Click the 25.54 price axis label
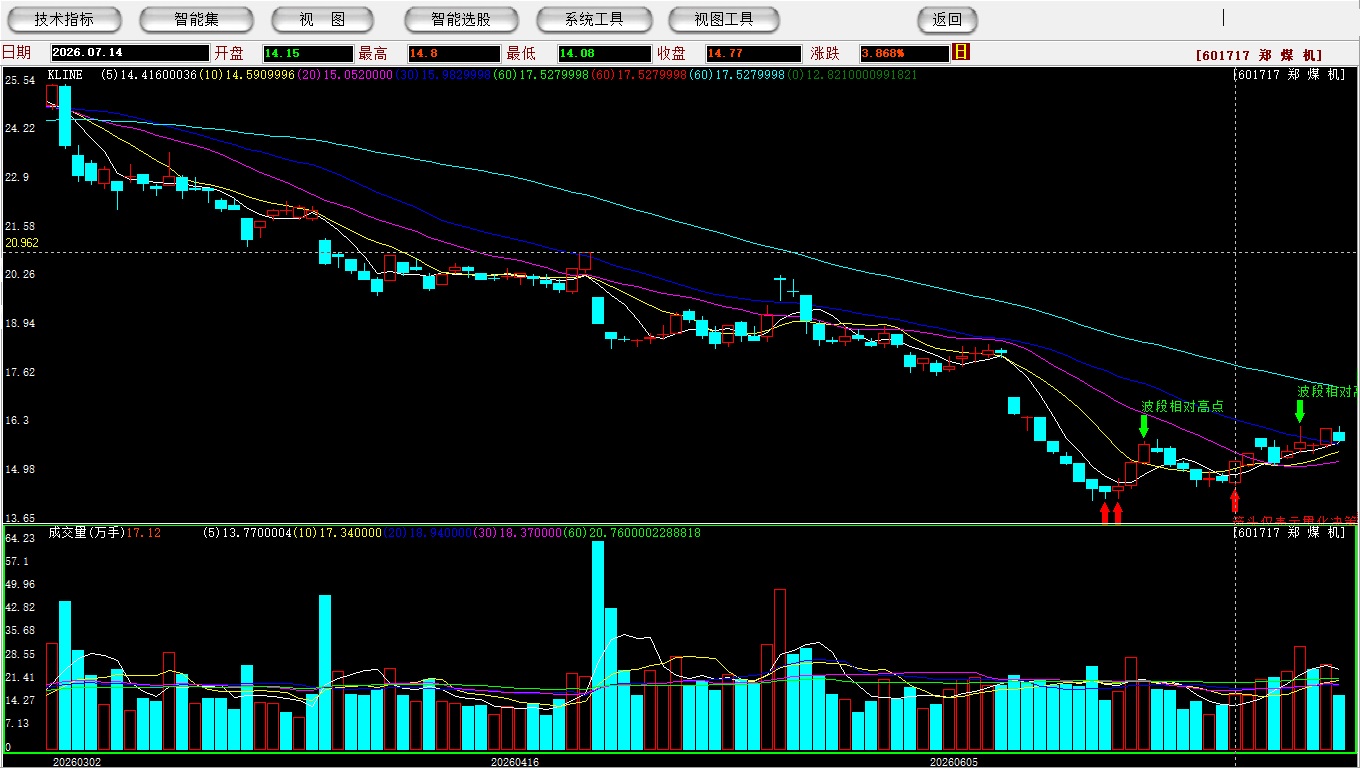The image size is (1360, 768). coord(20,79)
